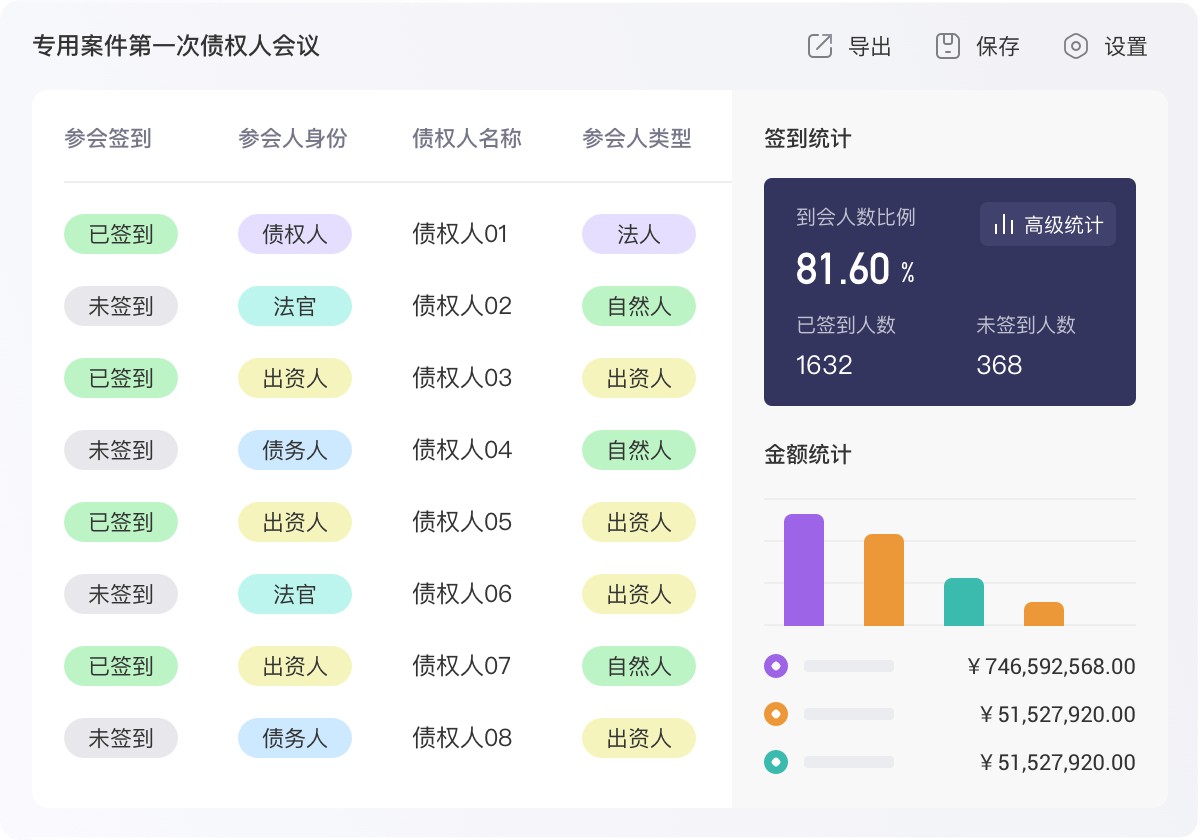The height and width of the screenshot is (840, 1200).
Task: Click 未签到 status in 债权人02 row
Action: (x=121, y=306)
